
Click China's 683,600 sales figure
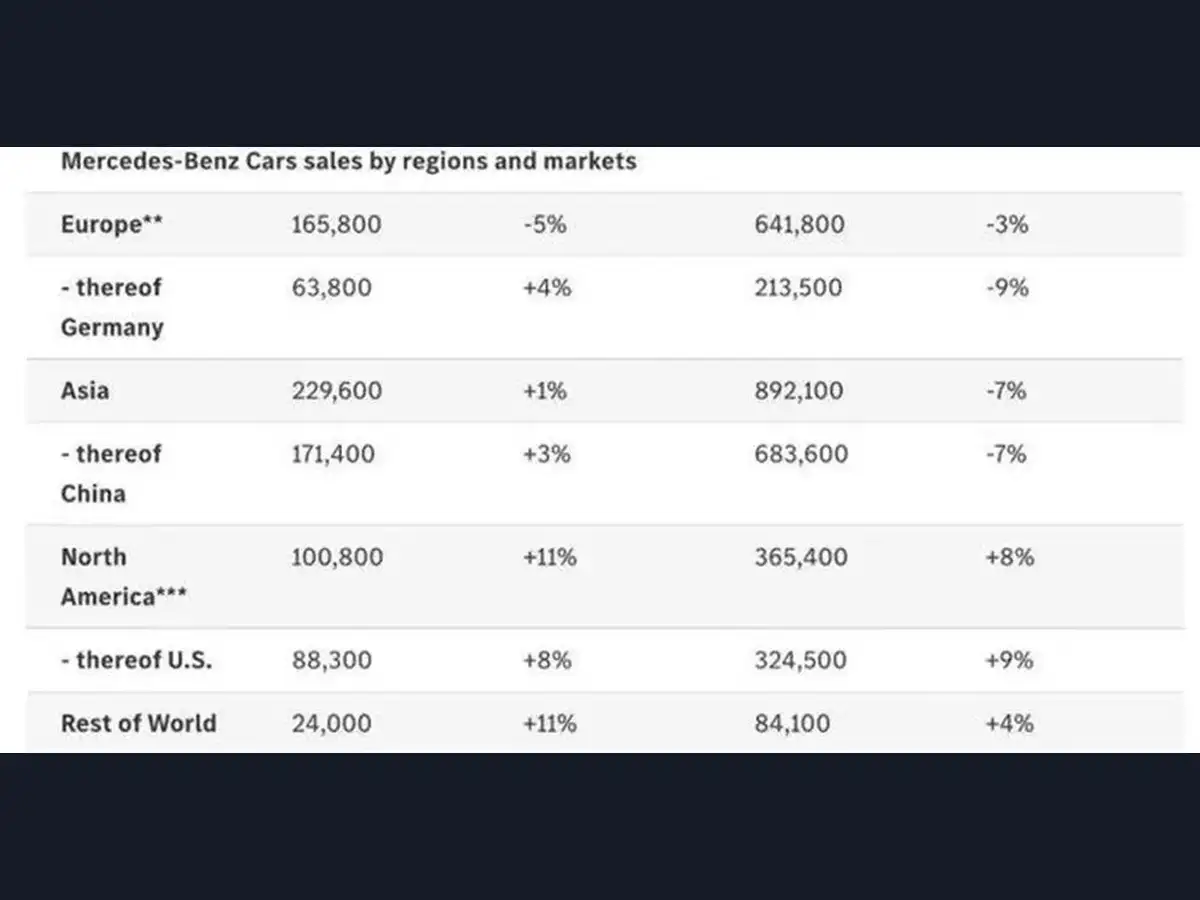click(x=801, y=454)
